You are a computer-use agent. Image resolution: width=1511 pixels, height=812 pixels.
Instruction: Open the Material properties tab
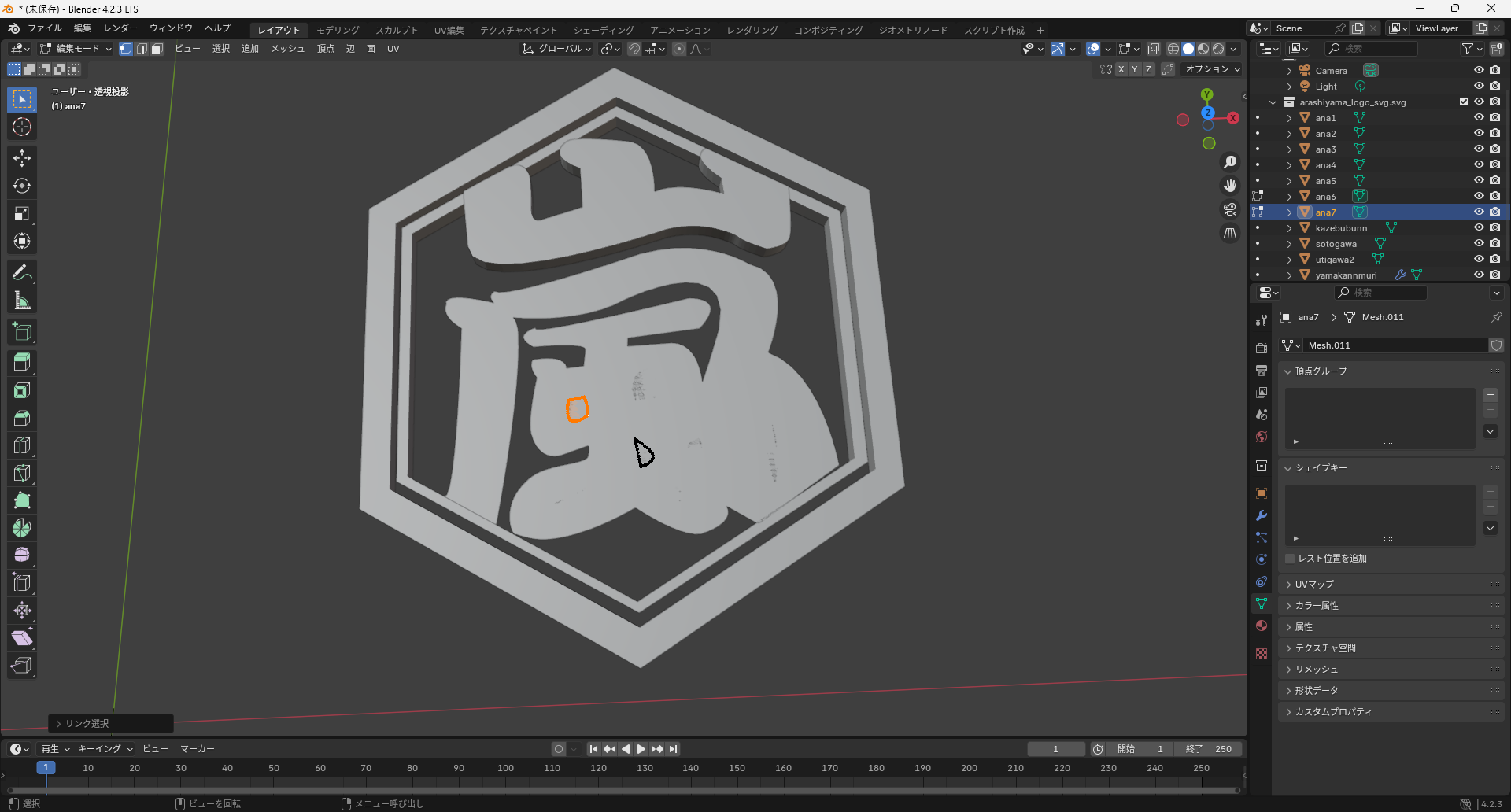pos(1262,626)
